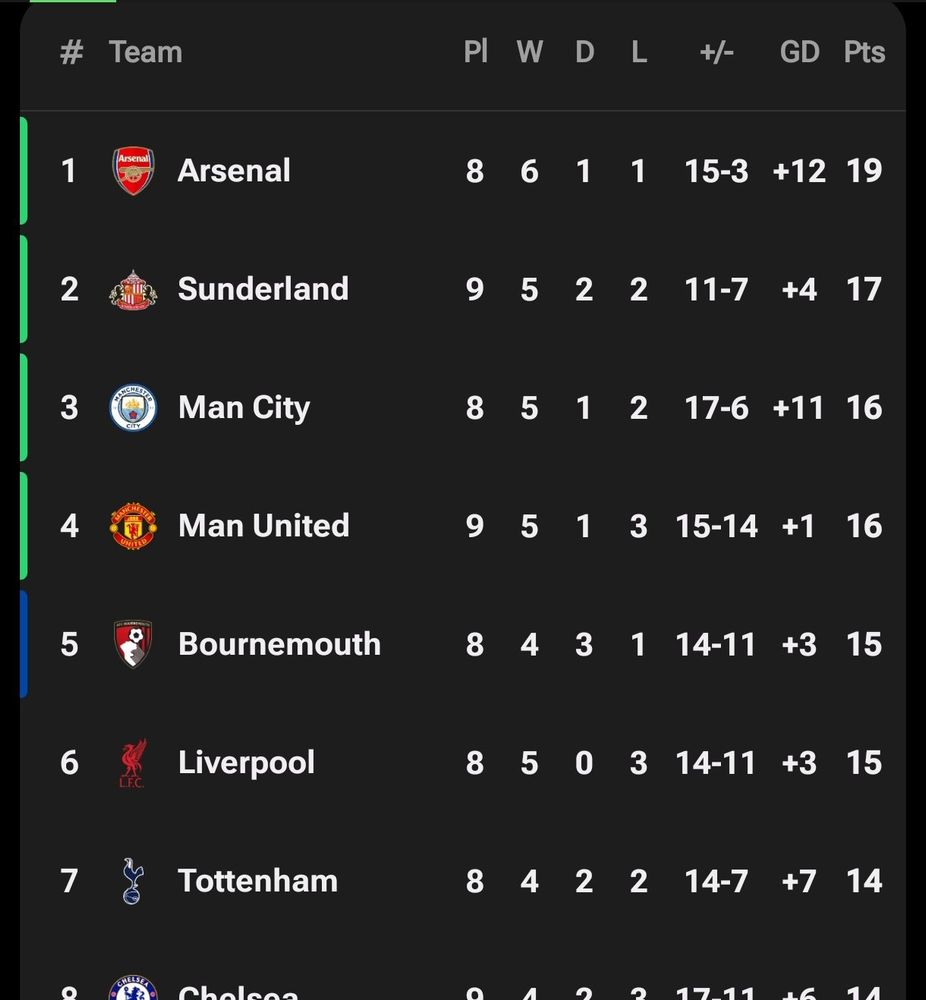
Task: Open the Arsenal club crest
Action: 133,171
